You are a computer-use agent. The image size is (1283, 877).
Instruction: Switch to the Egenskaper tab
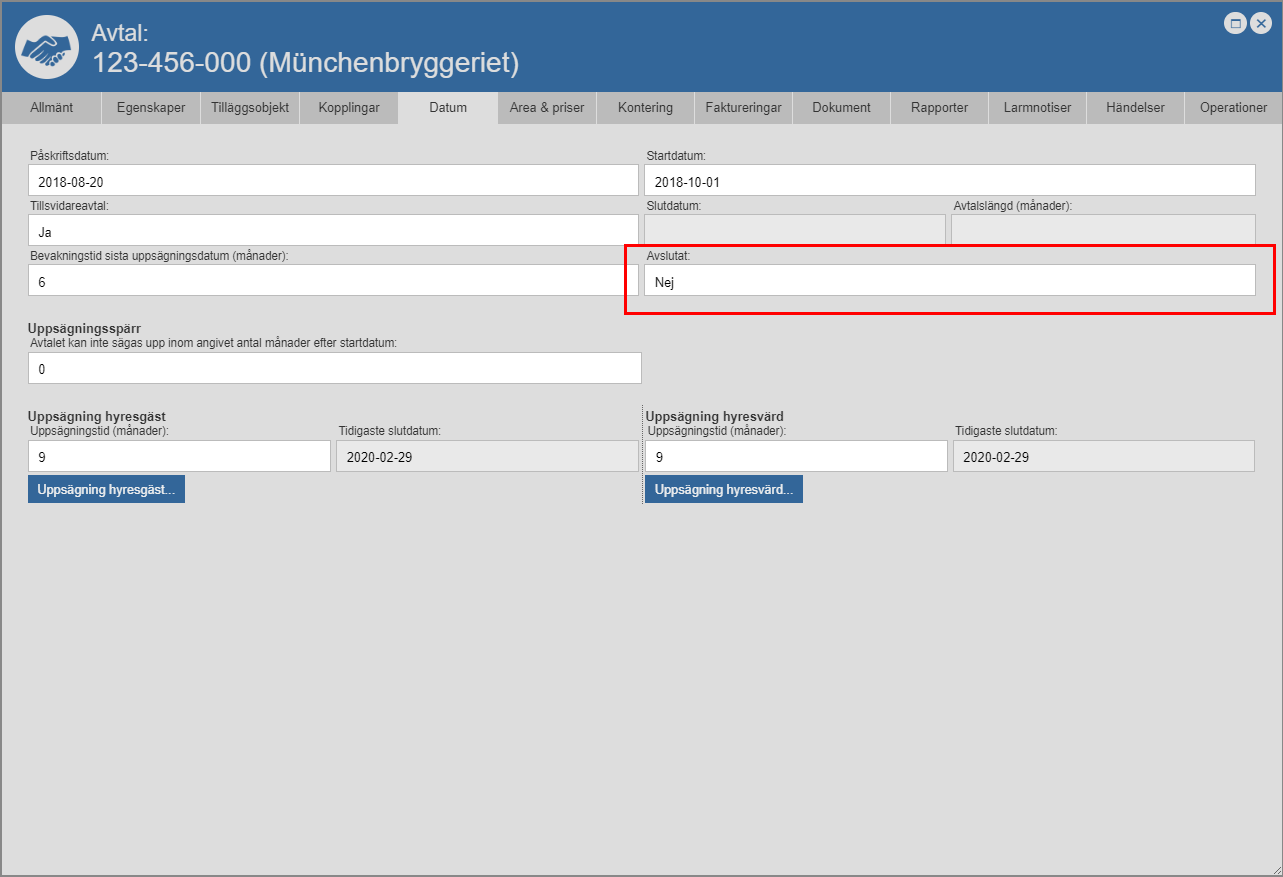[x=151, y=108]
